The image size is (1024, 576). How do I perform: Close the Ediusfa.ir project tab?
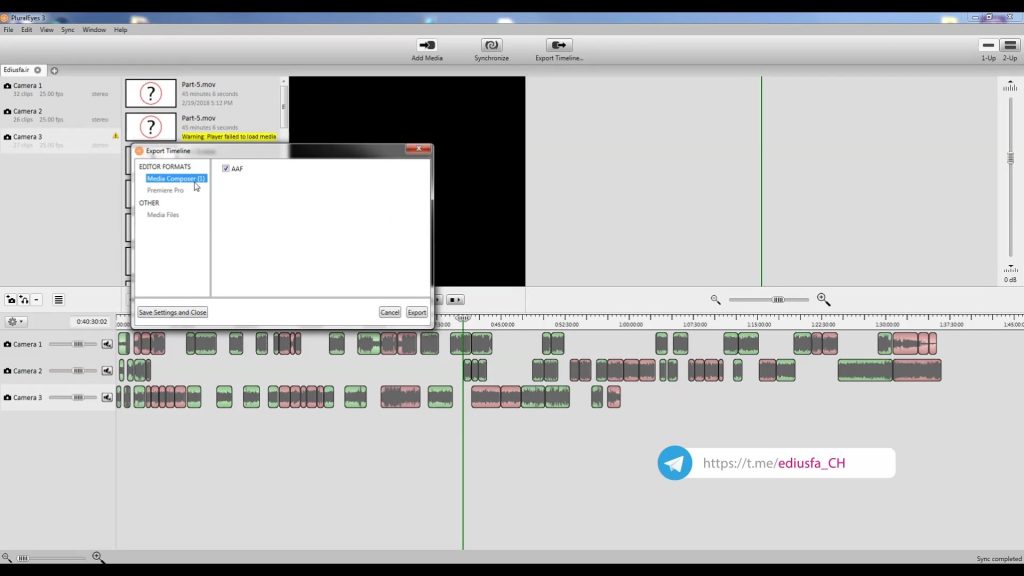coord(38,70)
